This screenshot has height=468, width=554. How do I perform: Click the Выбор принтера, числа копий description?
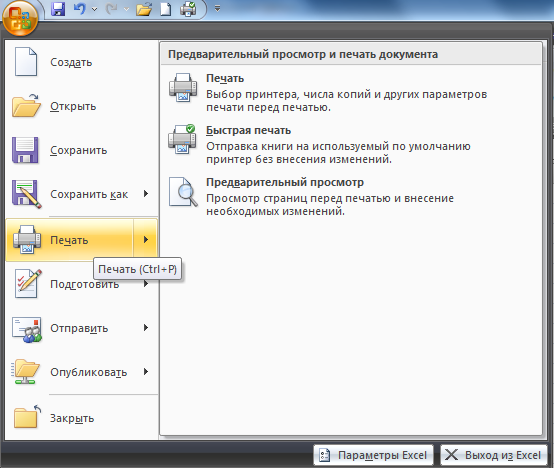pyautogui.click(x=347, y=101)
